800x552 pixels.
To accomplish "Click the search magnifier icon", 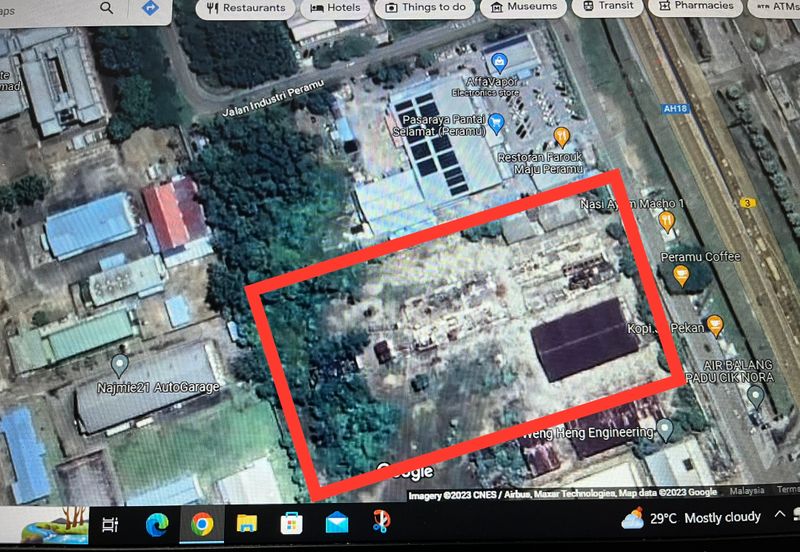I will tap(107, 8).
